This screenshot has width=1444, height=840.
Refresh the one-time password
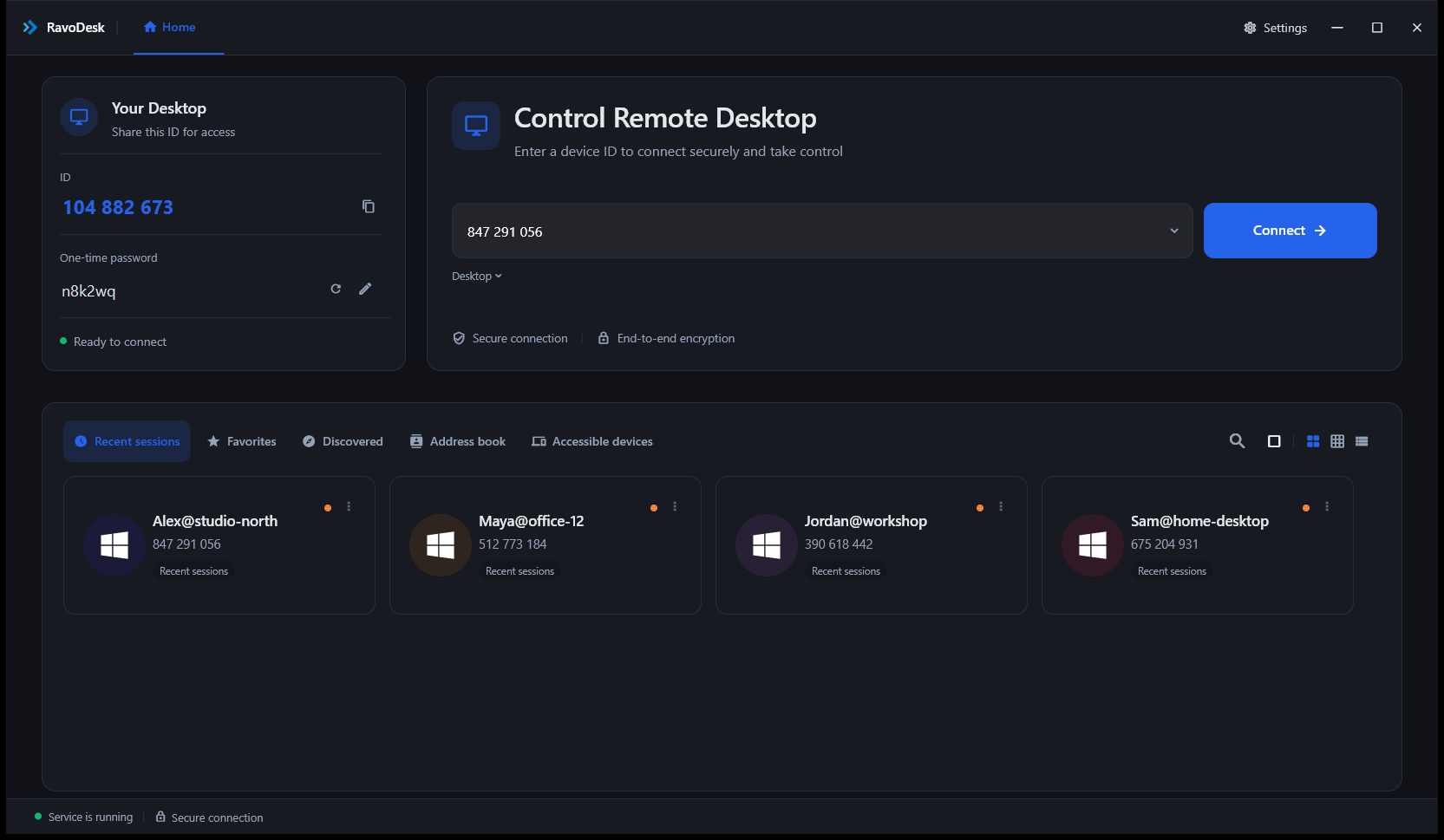[336, 289]
